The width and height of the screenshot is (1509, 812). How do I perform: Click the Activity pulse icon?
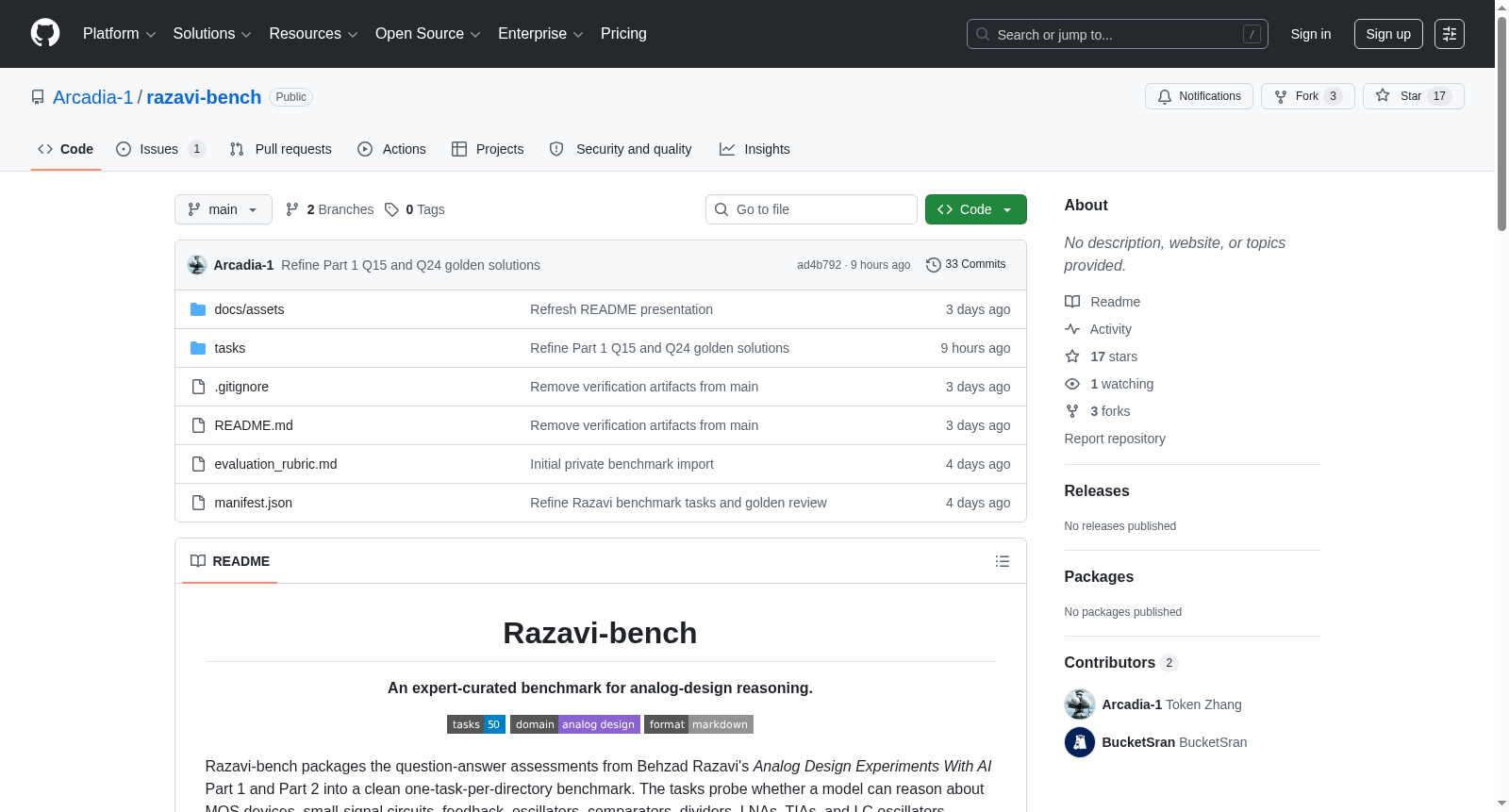point(1072,329)
